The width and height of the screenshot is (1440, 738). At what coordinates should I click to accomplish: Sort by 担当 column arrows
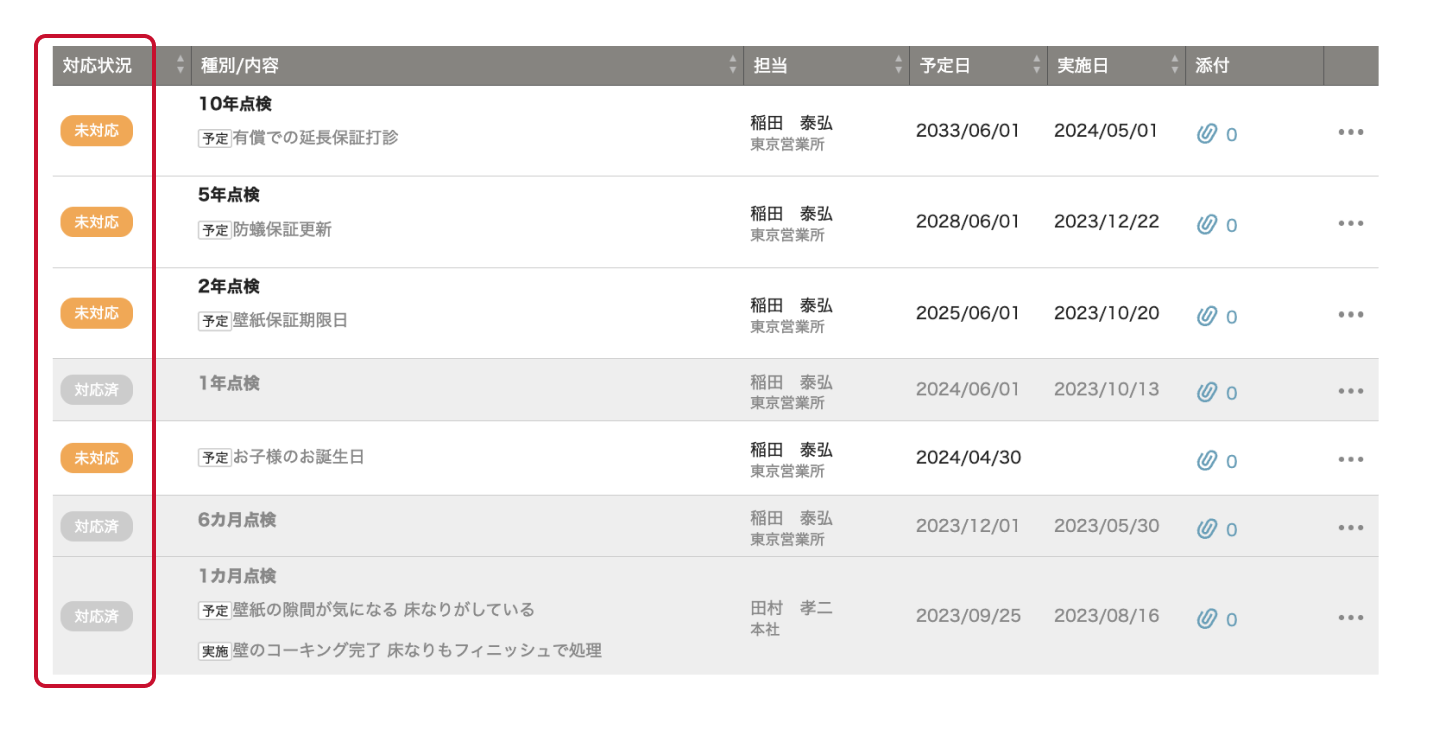pyautogui.click(x=898, y=66)
